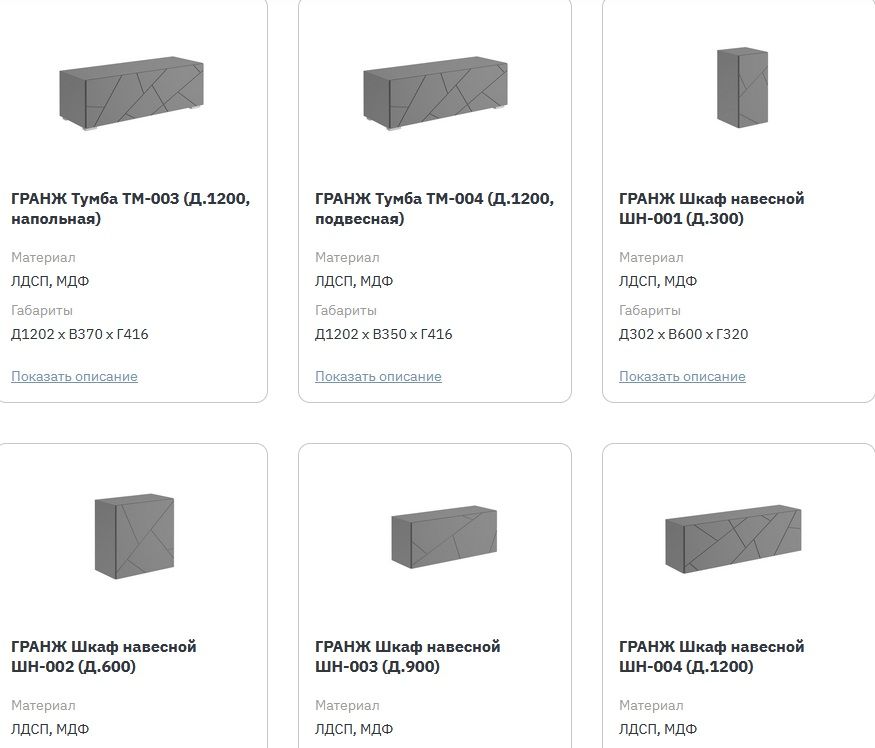Open ГРАНЖ Тумба ТМ-003 напольная title
Viewport: 875px width, 748px height.
coord(131,208)
